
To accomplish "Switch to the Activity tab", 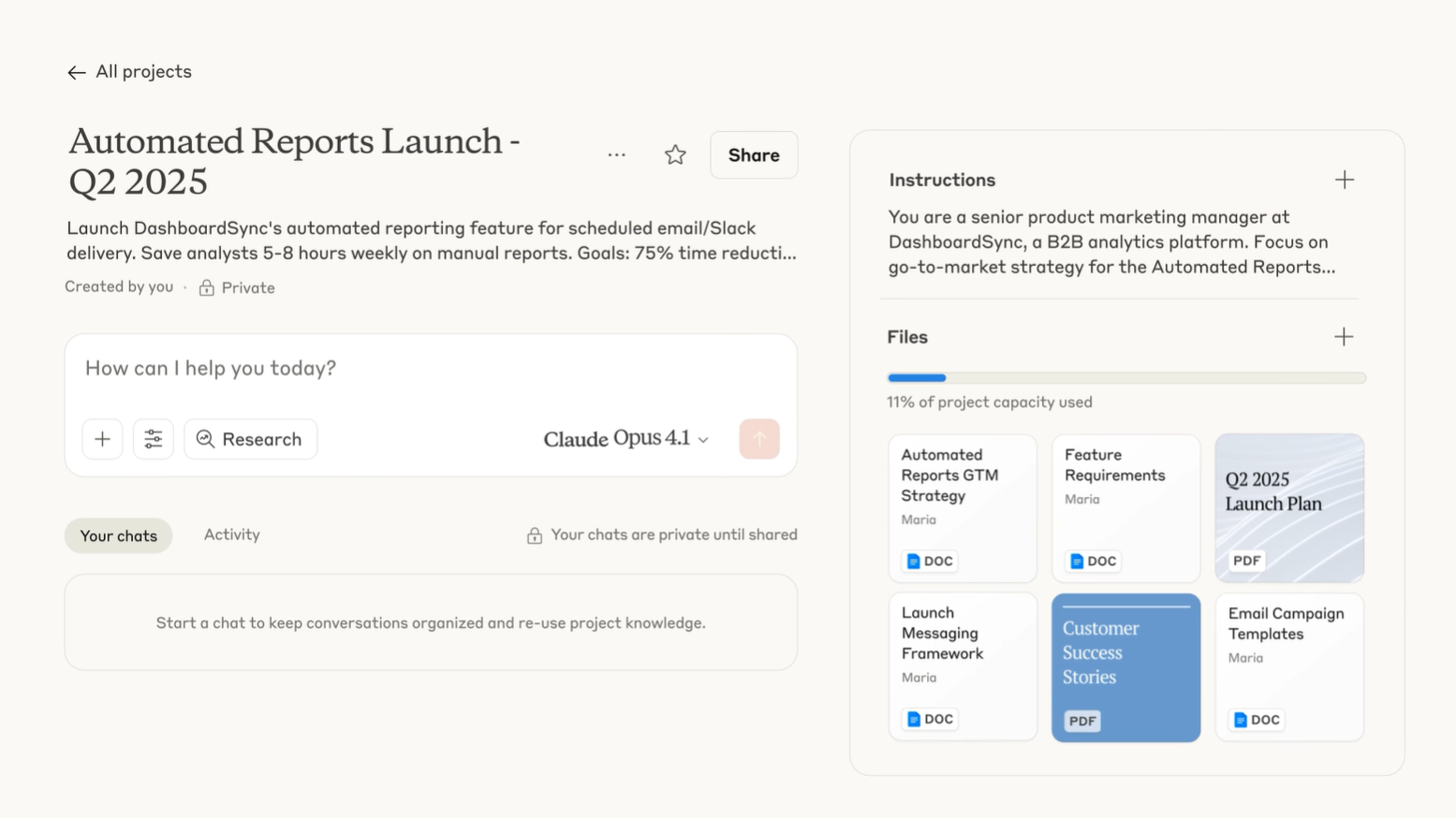I will point(231,534).
